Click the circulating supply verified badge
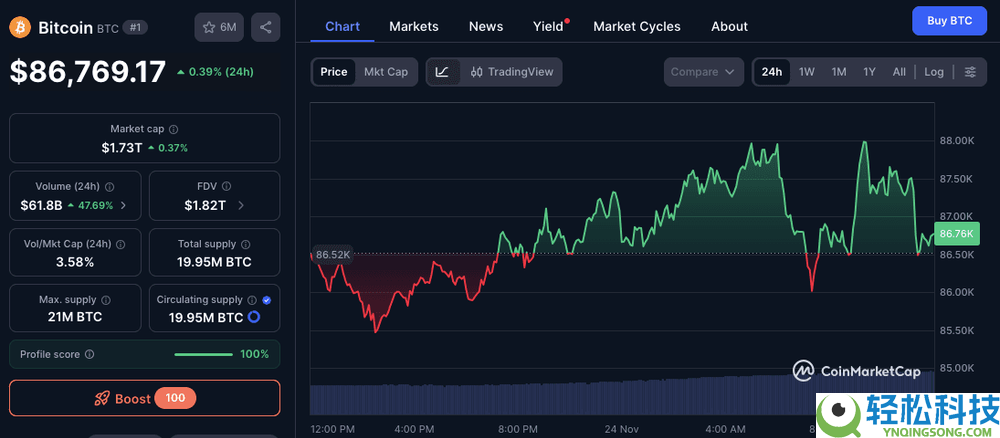This screenshot has height=438, width=1000. (x=266, y=299)
